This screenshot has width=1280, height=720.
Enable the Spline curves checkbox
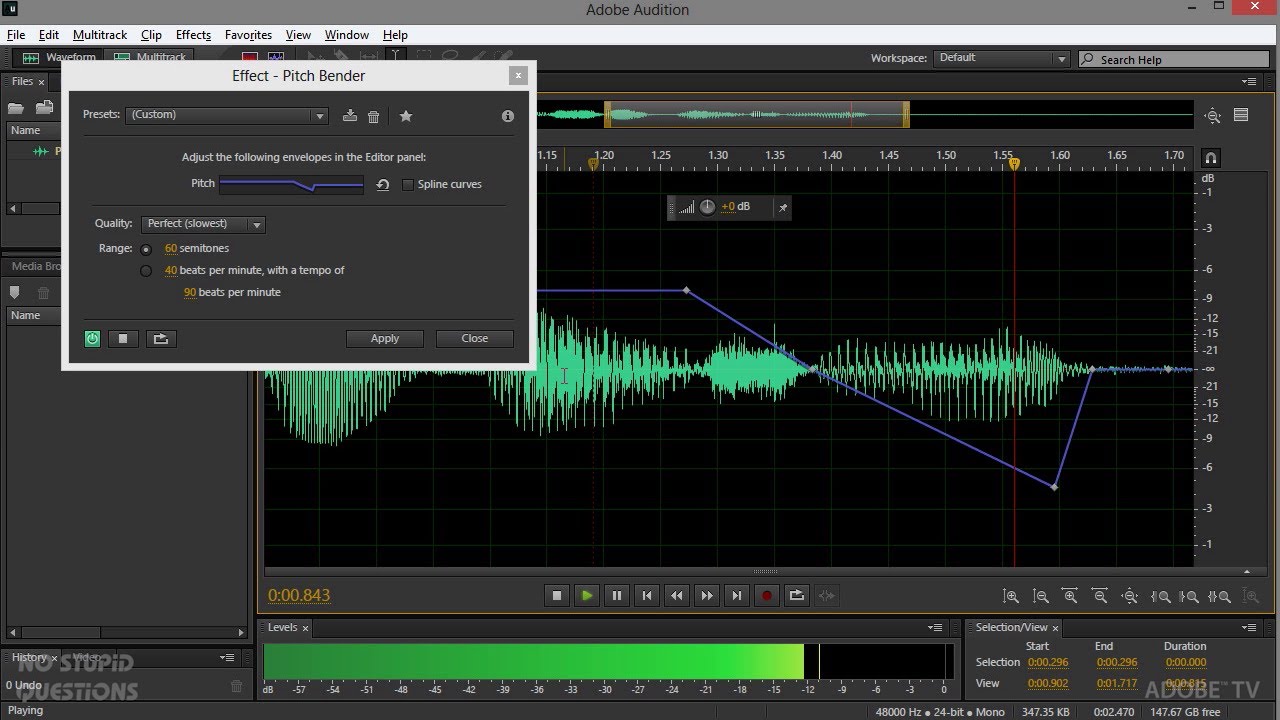(408, 185)
